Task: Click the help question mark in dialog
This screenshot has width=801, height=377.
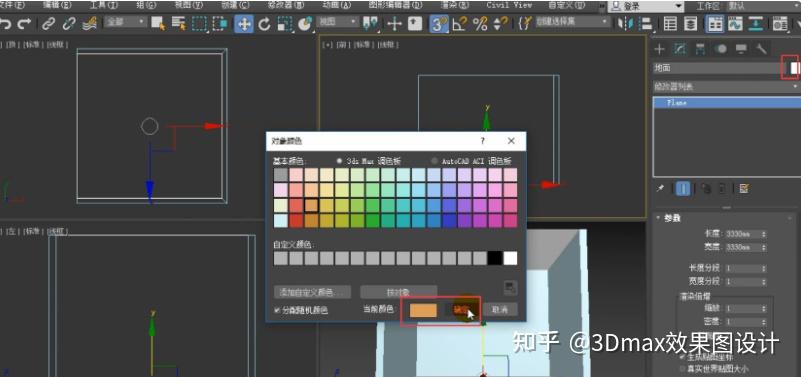Action: click(482, 141)
